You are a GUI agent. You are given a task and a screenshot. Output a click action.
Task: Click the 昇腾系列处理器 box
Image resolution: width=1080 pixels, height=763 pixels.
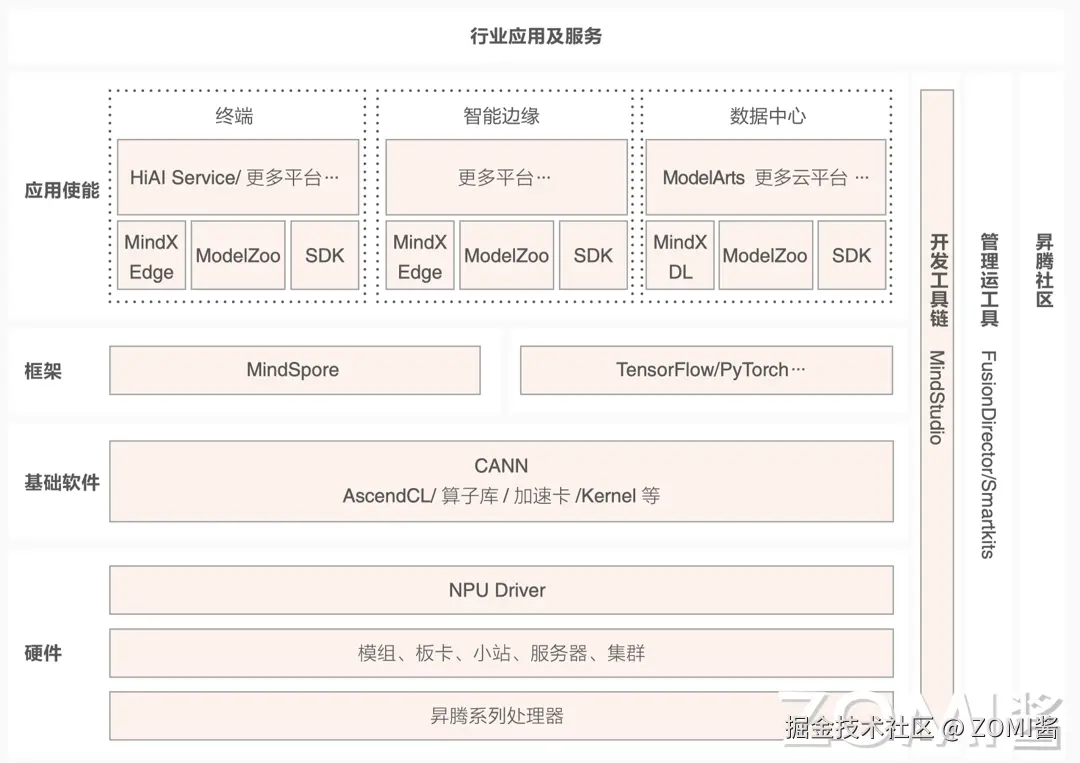pyautogui.click(x=501, y=716)
